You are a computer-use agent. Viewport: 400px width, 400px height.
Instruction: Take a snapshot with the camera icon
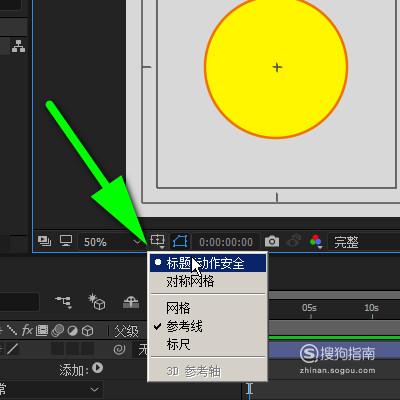point(272,241)
